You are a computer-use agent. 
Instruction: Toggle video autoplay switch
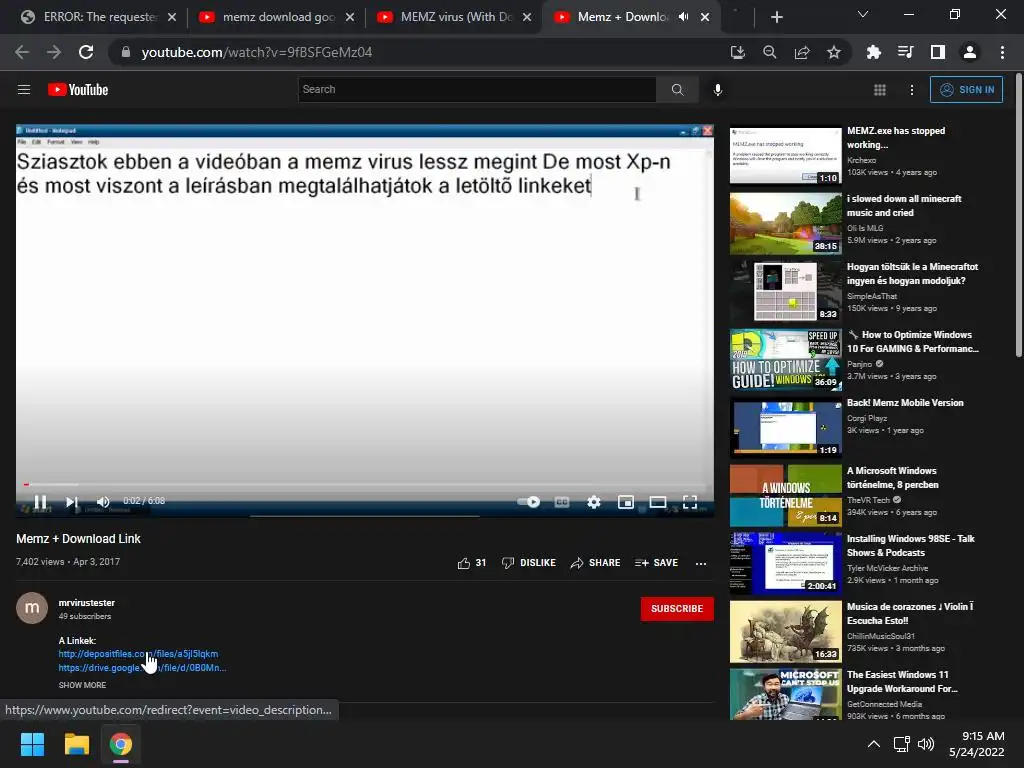coord(528,502)
